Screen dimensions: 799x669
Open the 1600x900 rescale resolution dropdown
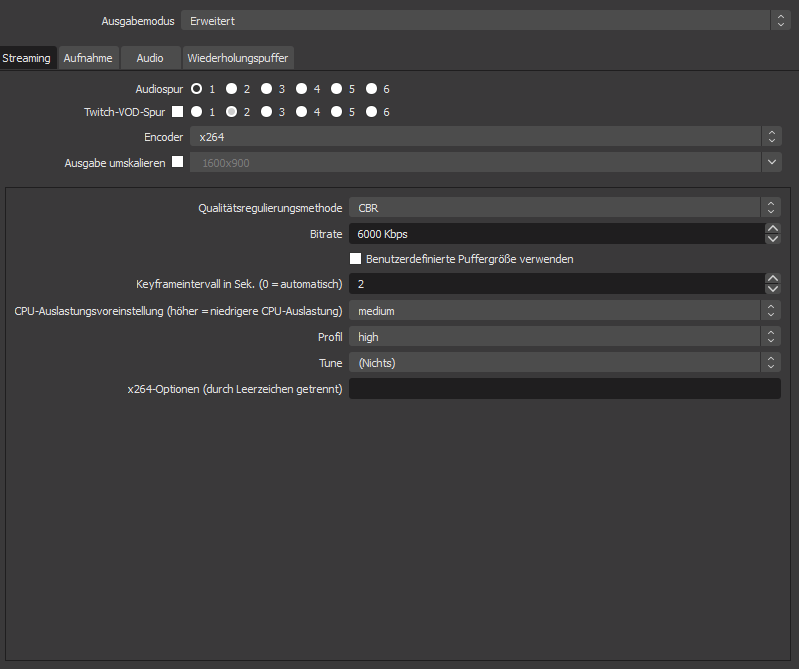486,163
